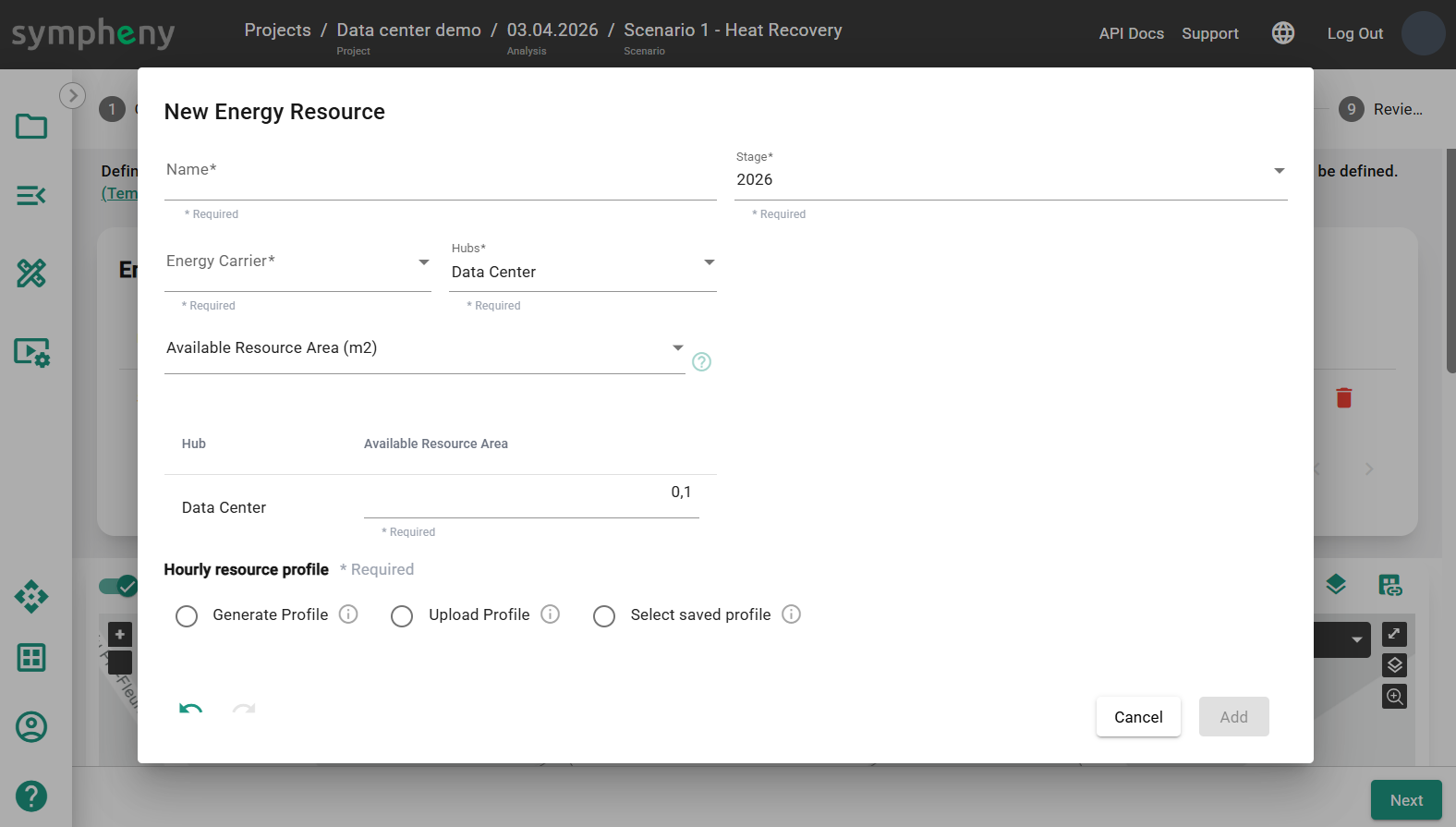Open the help question mark sidebar icon
Viewport: 1456px width, 827px height.
(31, 797)
